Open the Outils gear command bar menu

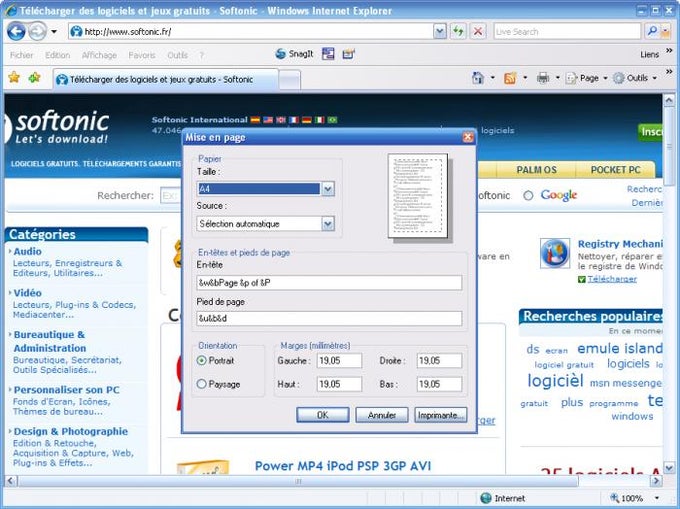pyautogui.click(x=635, y=78)
